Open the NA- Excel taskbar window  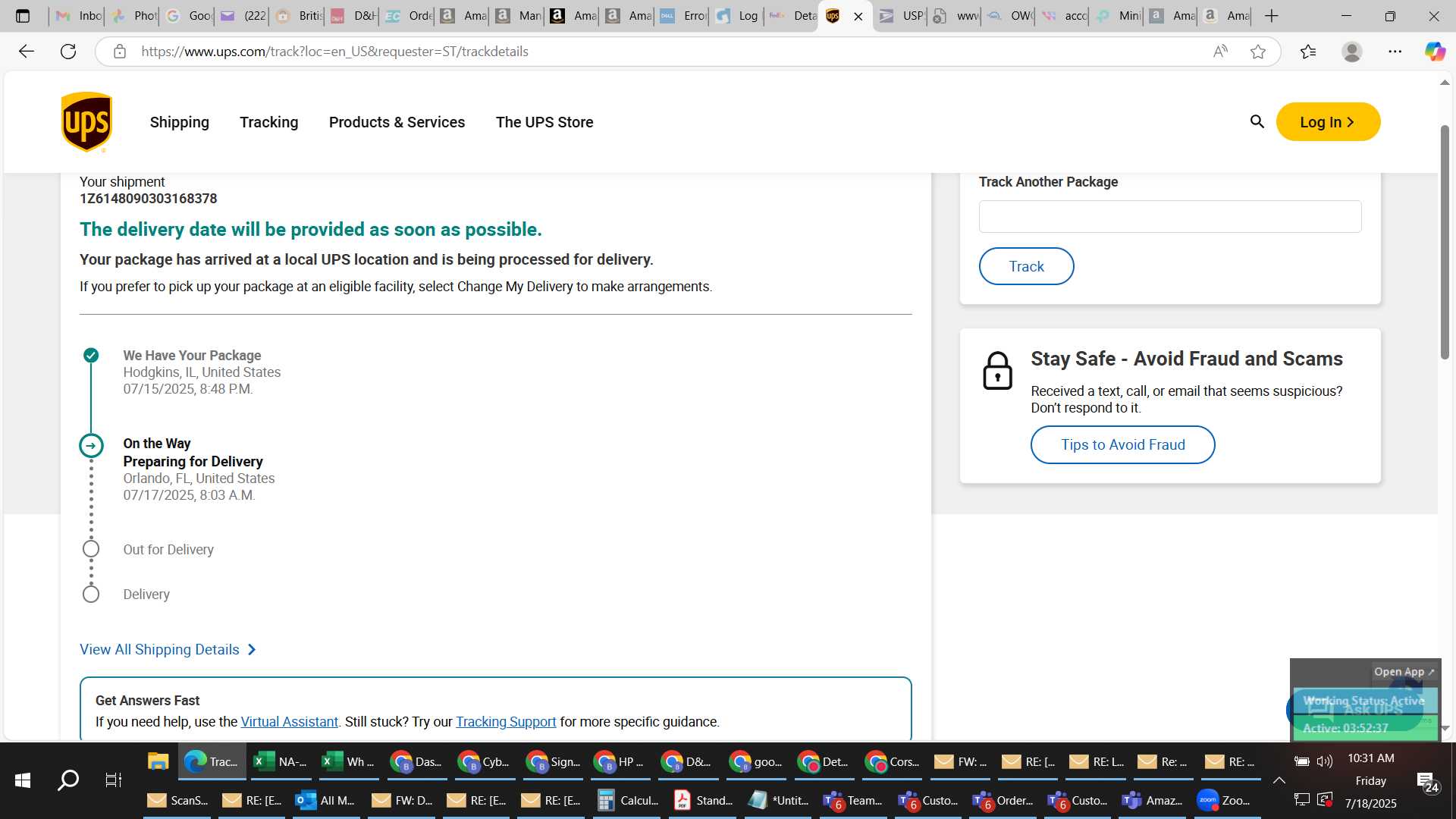[280, 762]
